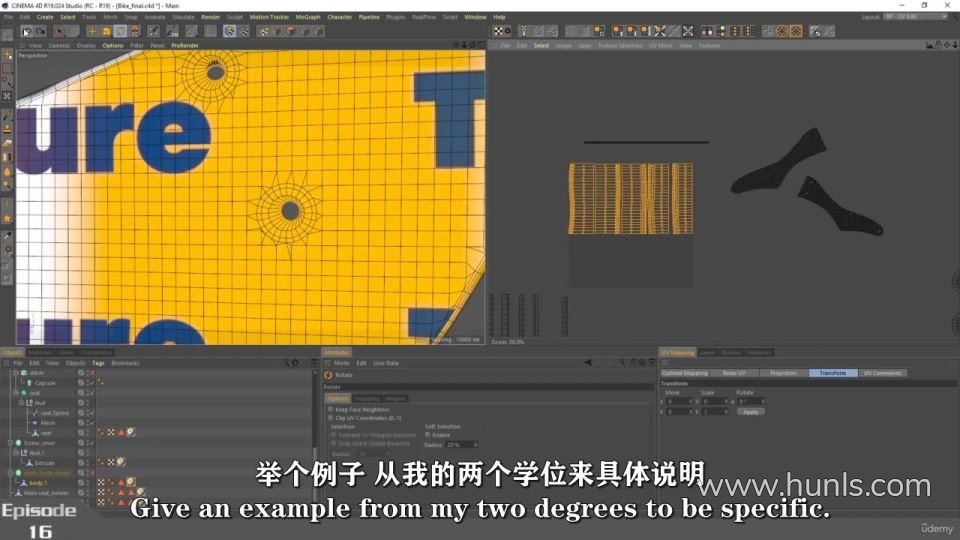Open the MoGraph menu

307,17
